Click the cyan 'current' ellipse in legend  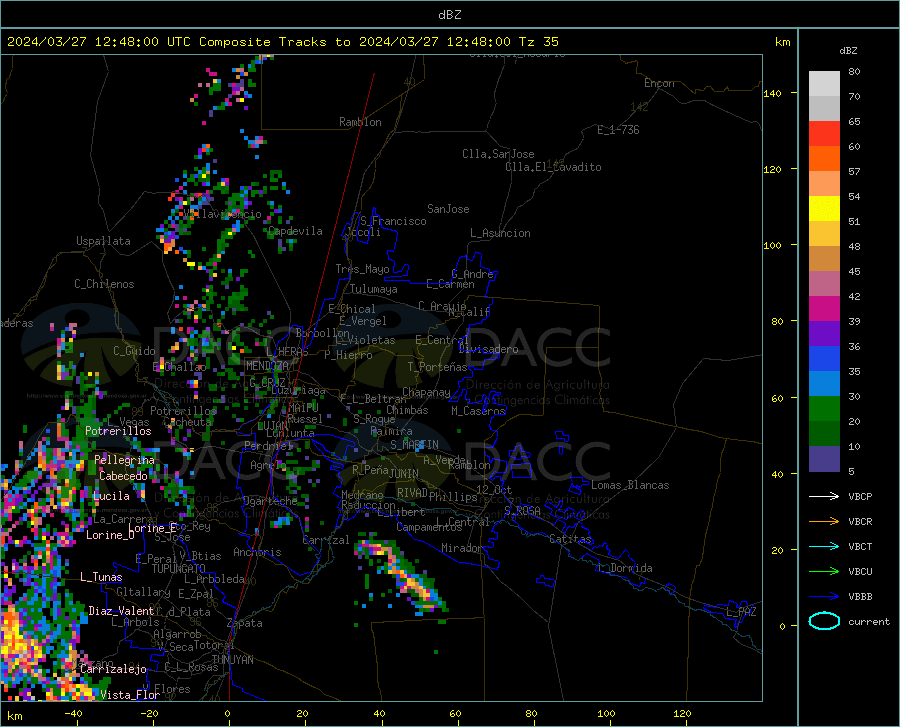(824, 621)
